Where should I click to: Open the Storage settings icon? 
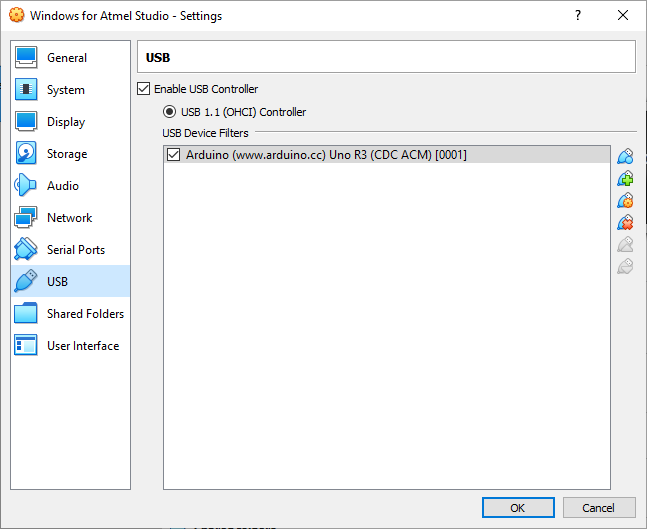tap(26, 153)
